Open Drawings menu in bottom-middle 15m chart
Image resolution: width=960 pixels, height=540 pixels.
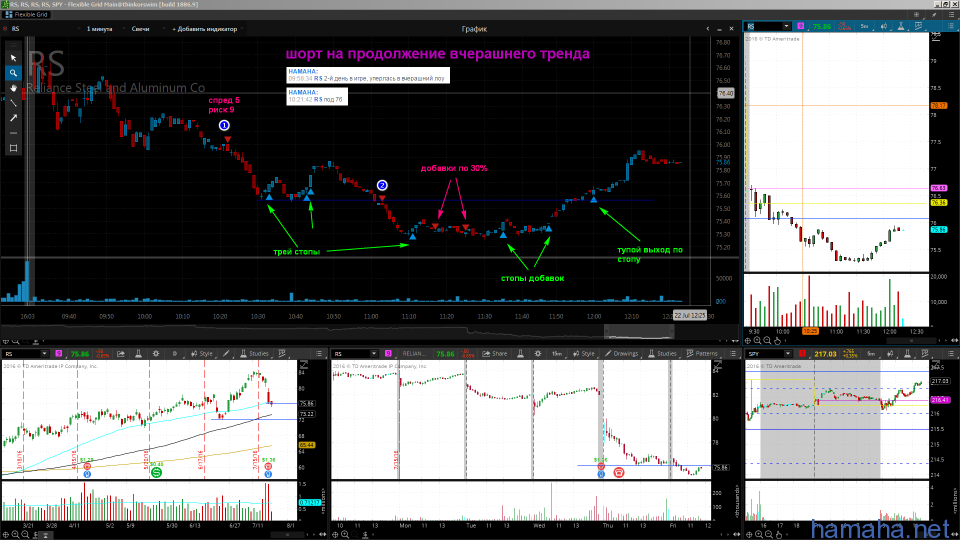621,354
